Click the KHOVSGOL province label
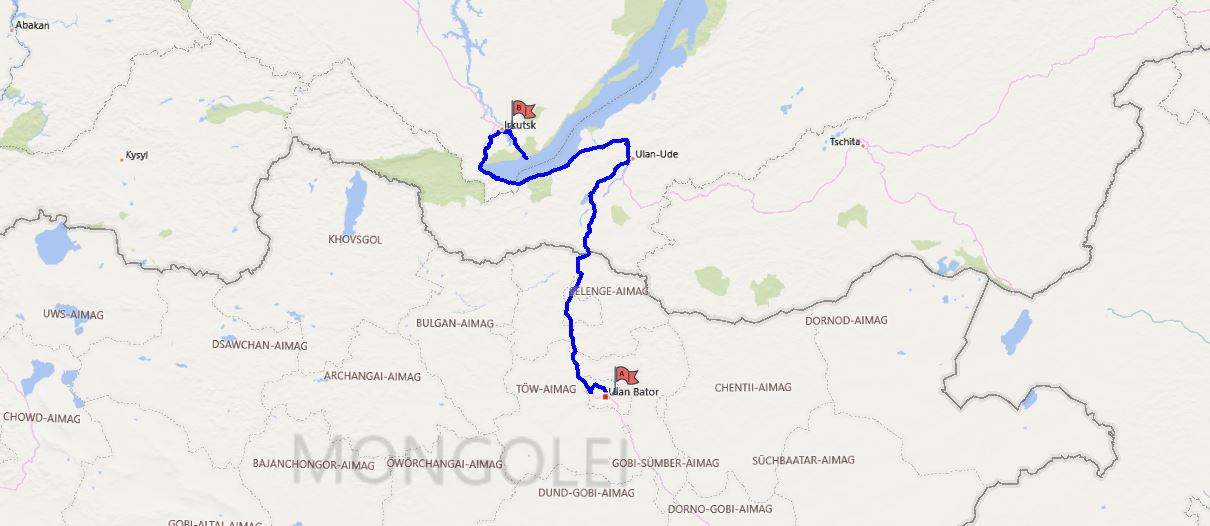Viewport: 1210px width, 526px height. (x=355, y=240)
